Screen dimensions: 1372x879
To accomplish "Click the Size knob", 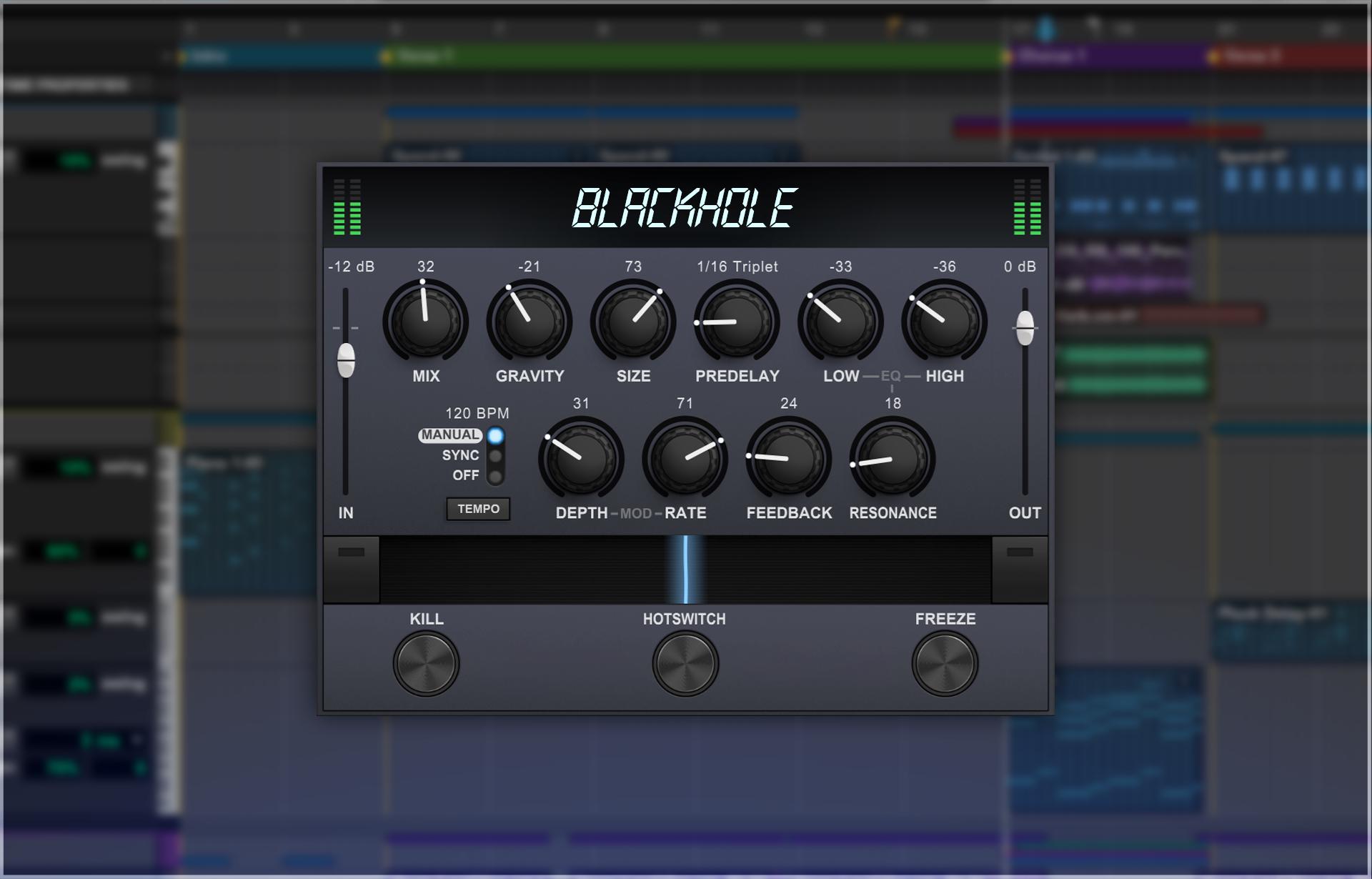I will pyautogui.click(x=633, y=321).
